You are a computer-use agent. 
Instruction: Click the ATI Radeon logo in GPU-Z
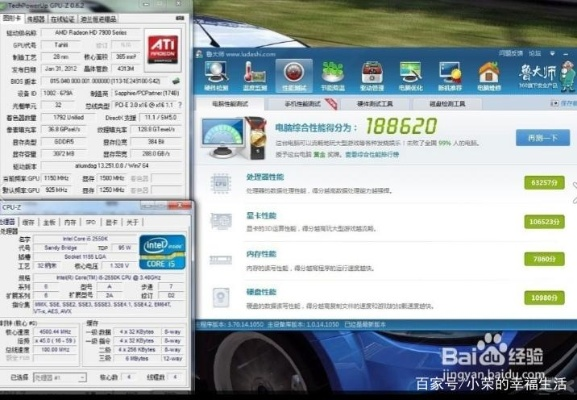163,50
